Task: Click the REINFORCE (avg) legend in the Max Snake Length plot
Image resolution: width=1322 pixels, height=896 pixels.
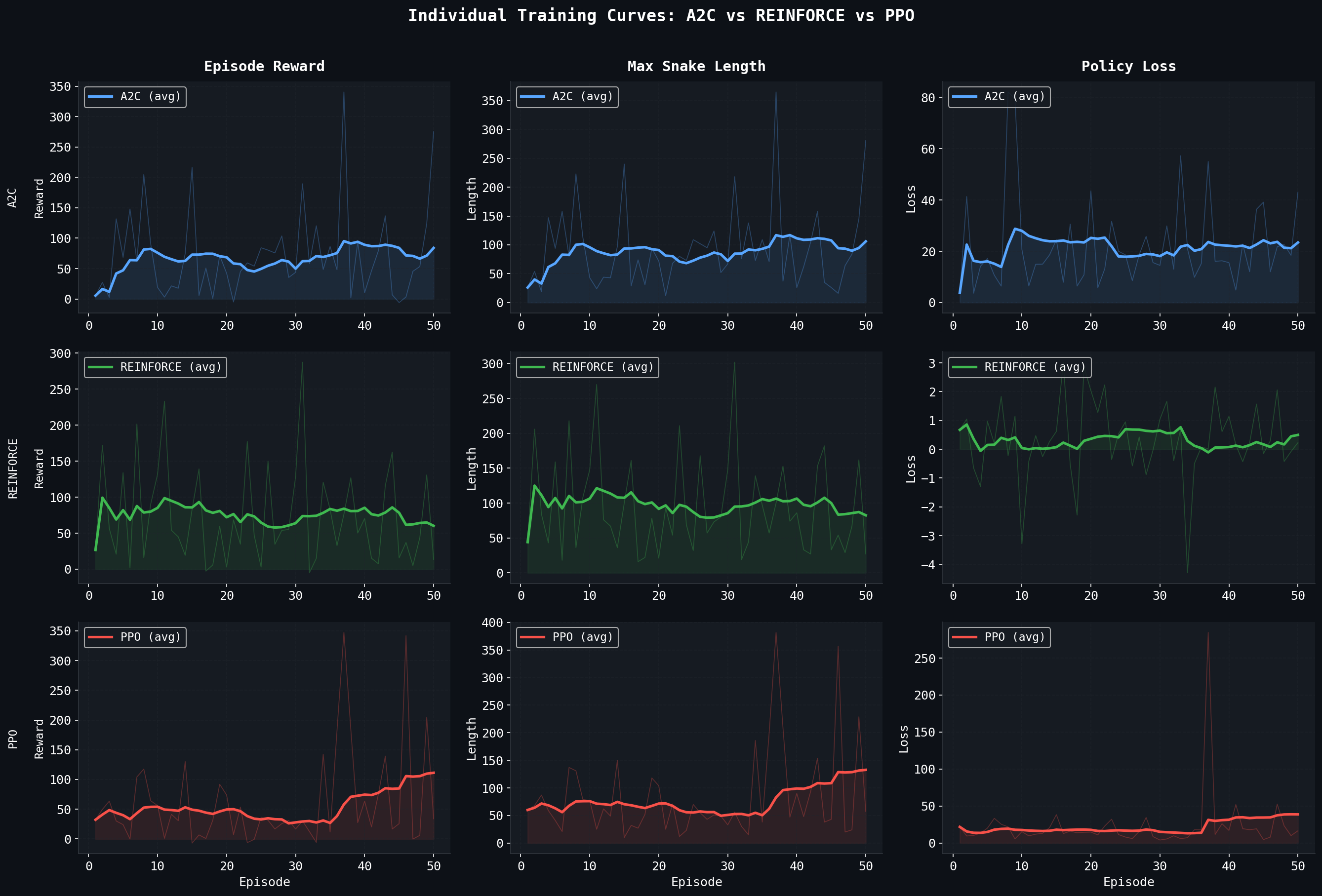Action: point(588,367)
